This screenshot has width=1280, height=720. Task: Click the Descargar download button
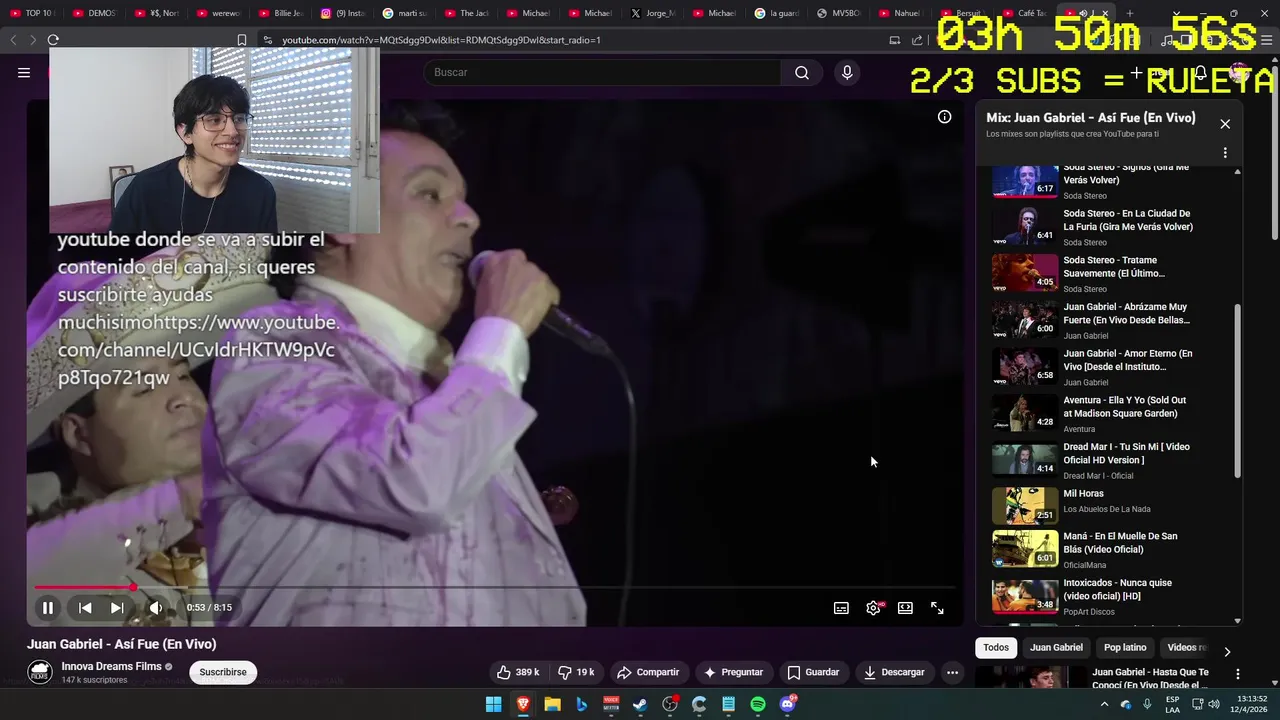pyautogui.click(x=894, y=672)
